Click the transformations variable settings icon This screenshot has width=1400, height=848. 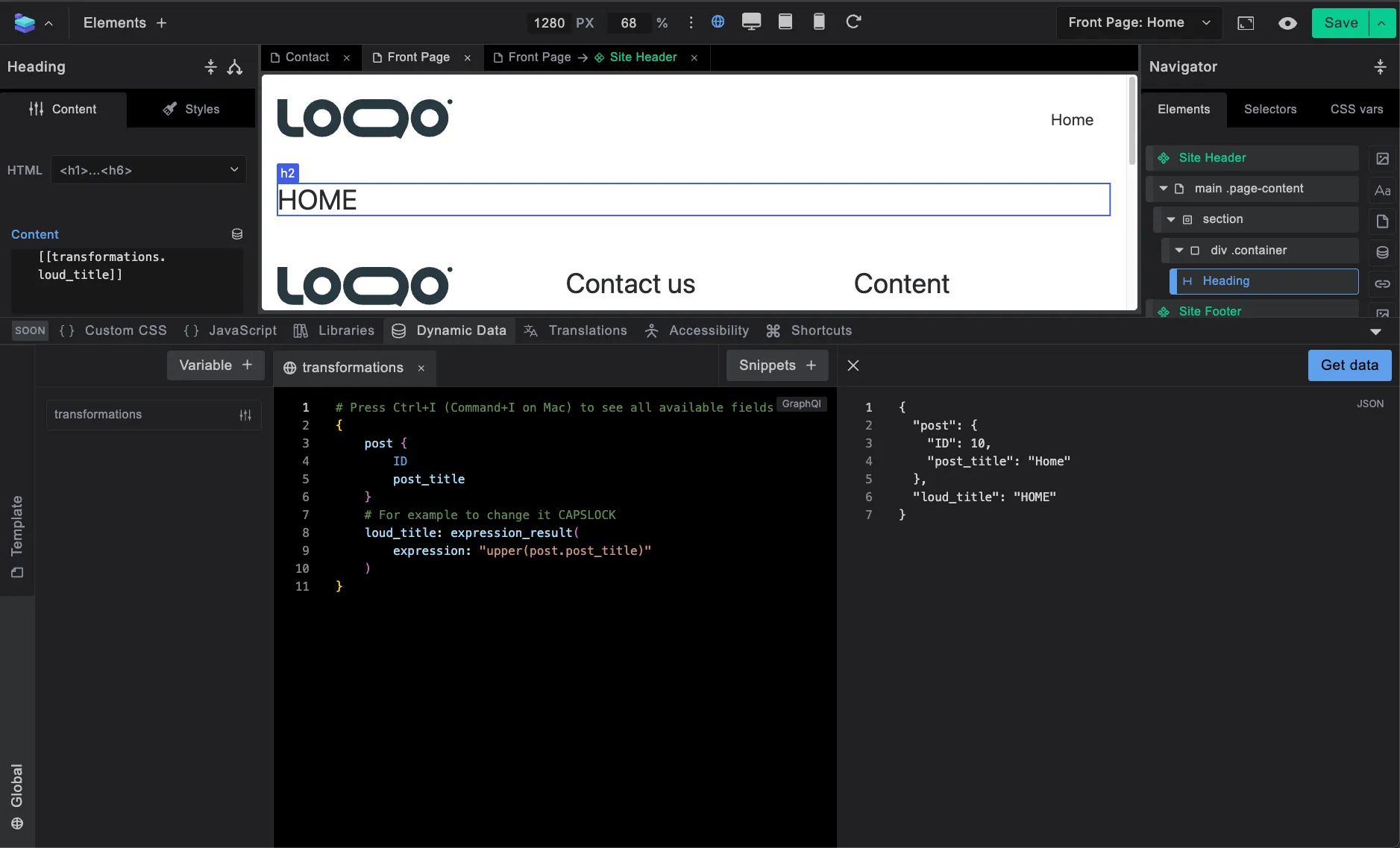245,415
